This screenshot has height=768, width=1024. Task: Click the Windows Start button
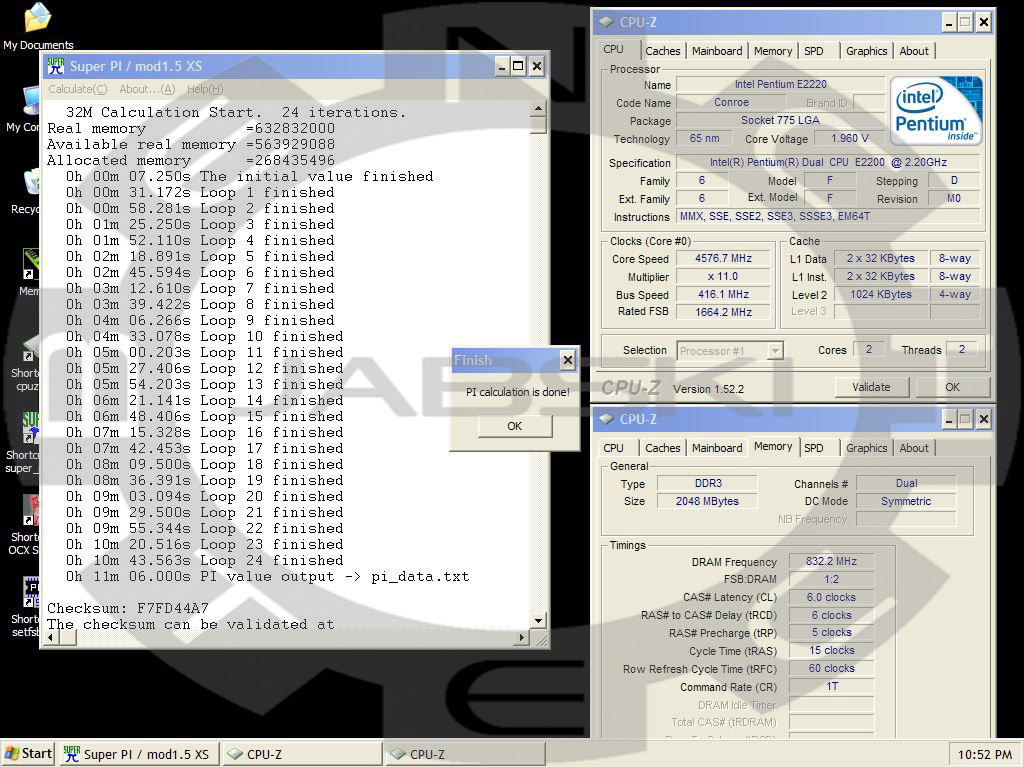coord(28,754)
